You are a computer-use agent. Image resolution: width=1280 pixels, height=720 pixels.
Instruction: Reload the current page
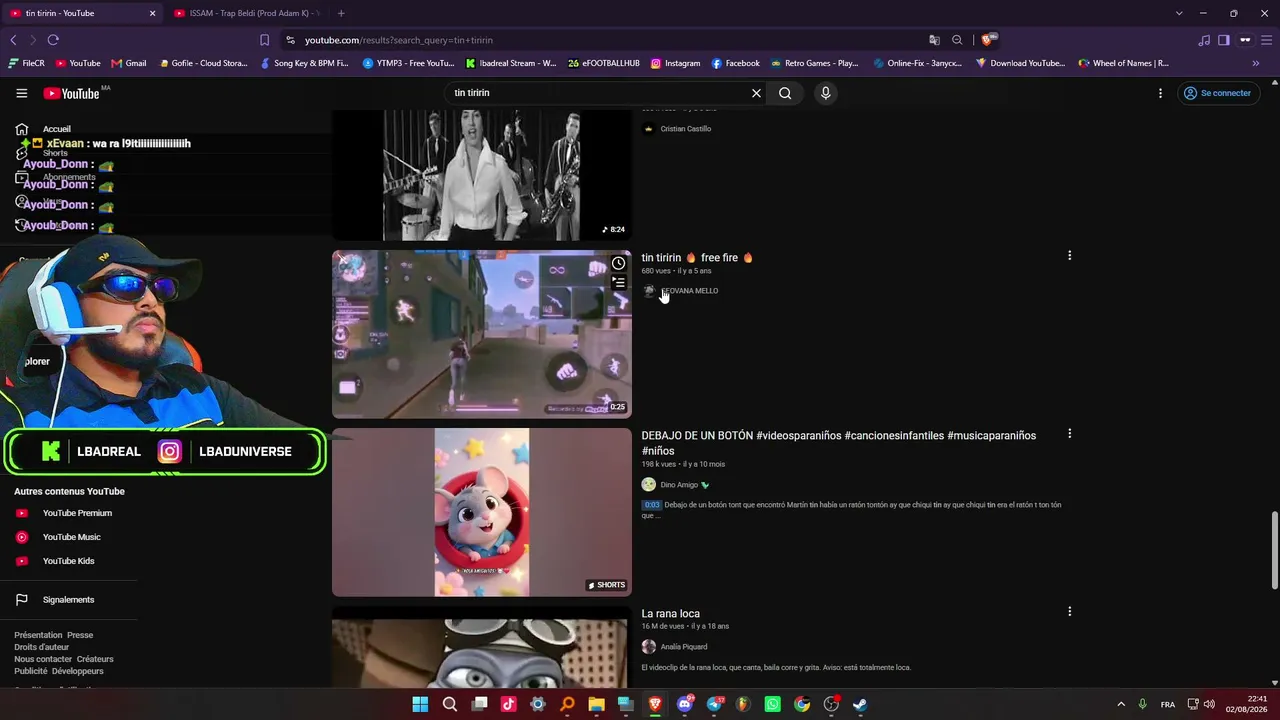53,40
